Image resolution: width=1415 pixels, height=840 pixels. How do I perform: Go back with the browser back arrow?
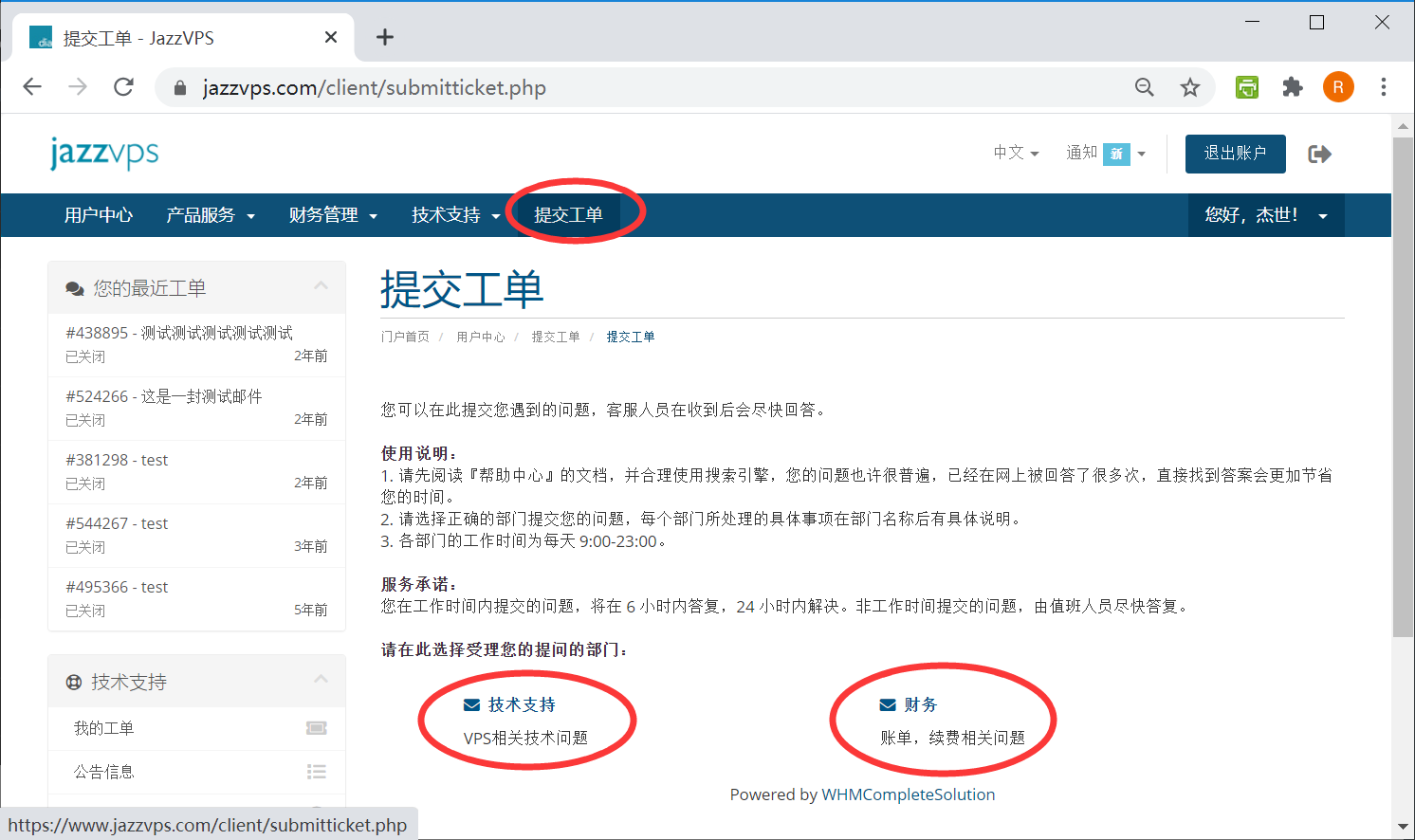(32, 87)
